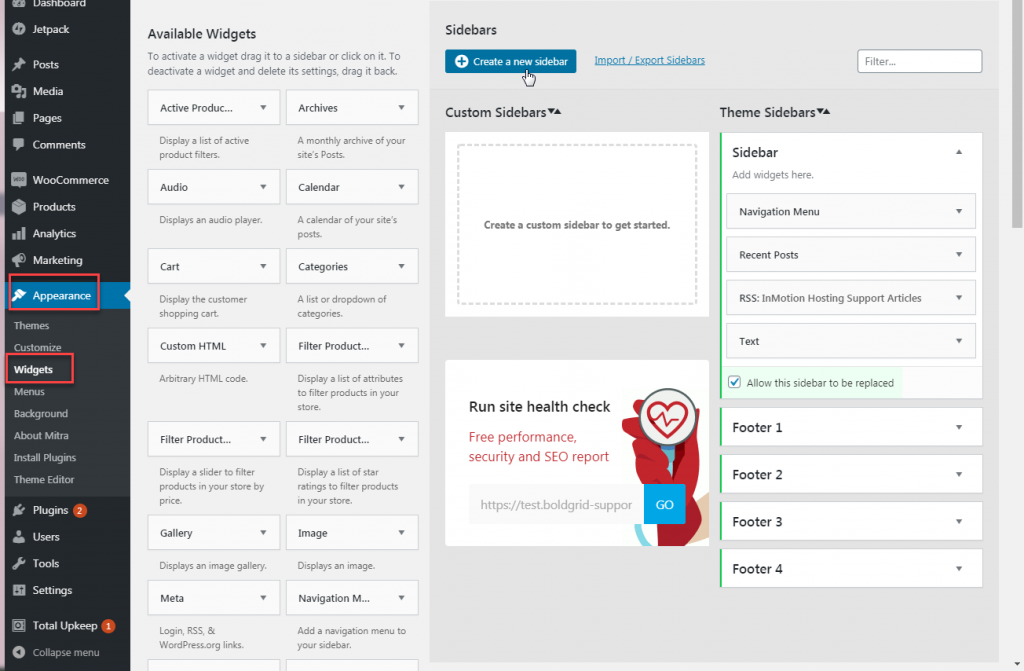This screenshot has height=671, width=1024.
Task: Open the About Mitra submenu item
Action: pyautogui.click(x=41, y=435)
